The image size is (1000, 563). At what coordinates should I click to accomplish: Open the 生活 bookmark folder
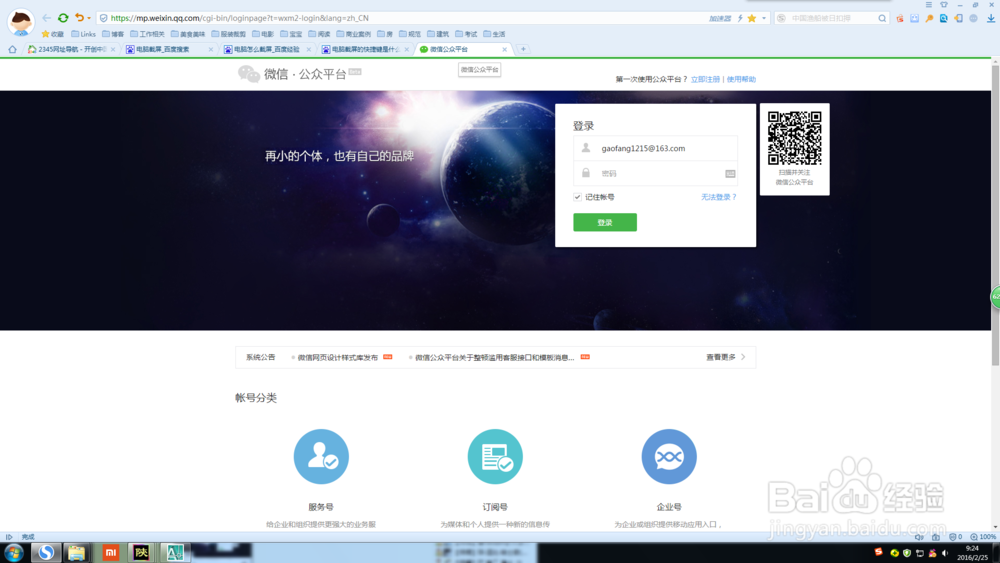(x=494, y=34)
